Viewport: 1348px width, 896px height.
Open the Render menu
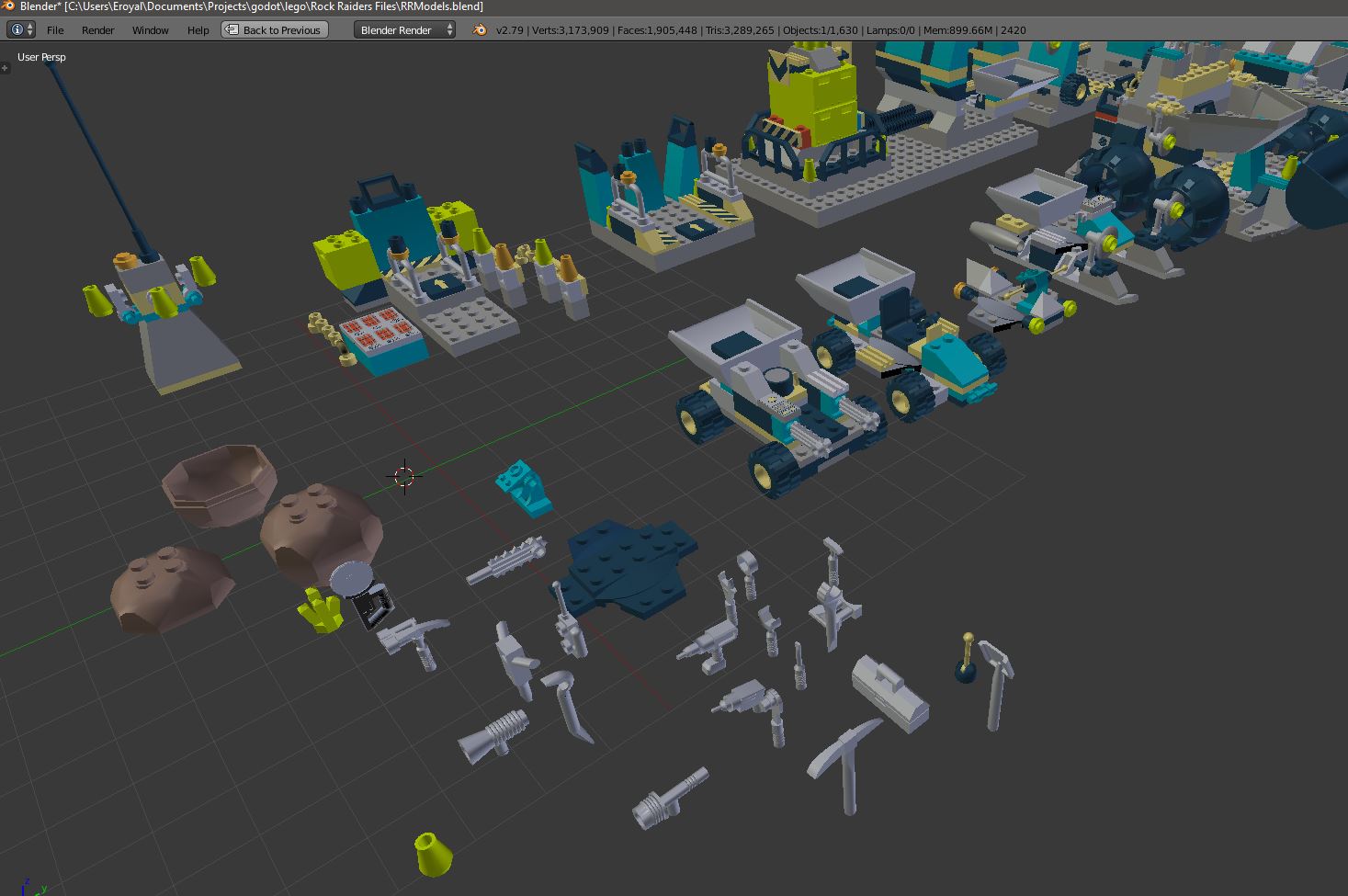coord(97,30)
